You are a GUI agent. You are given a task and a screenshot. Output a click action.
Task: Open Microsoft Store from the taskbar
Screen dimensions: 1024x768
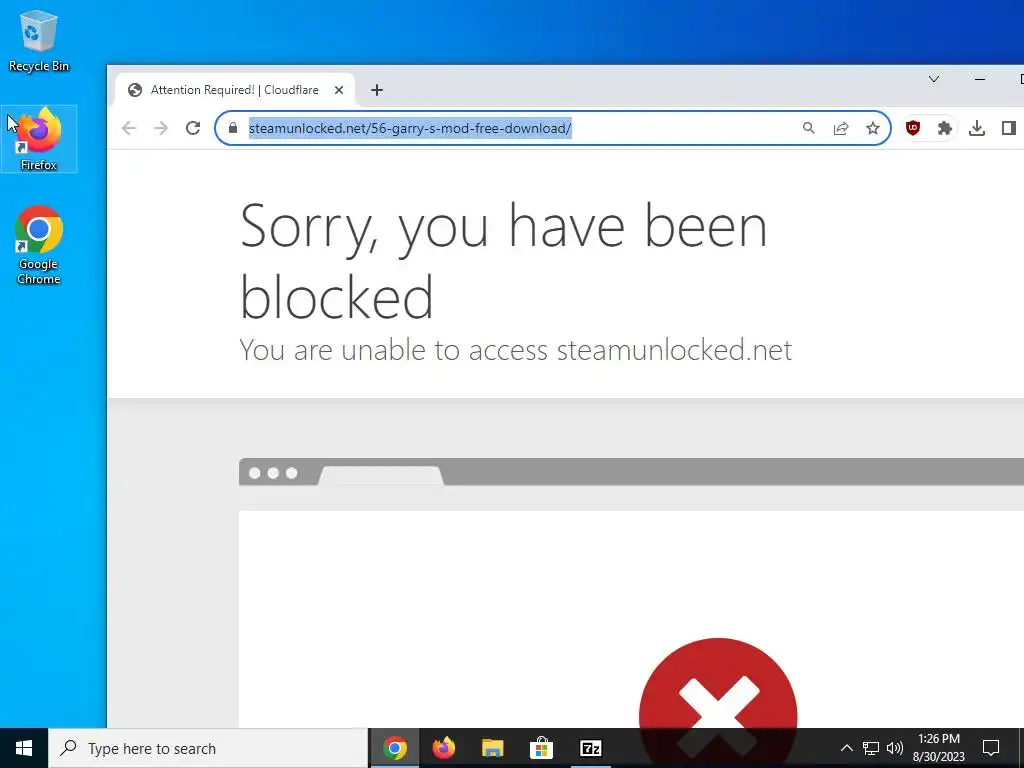[x=541, y=748]
